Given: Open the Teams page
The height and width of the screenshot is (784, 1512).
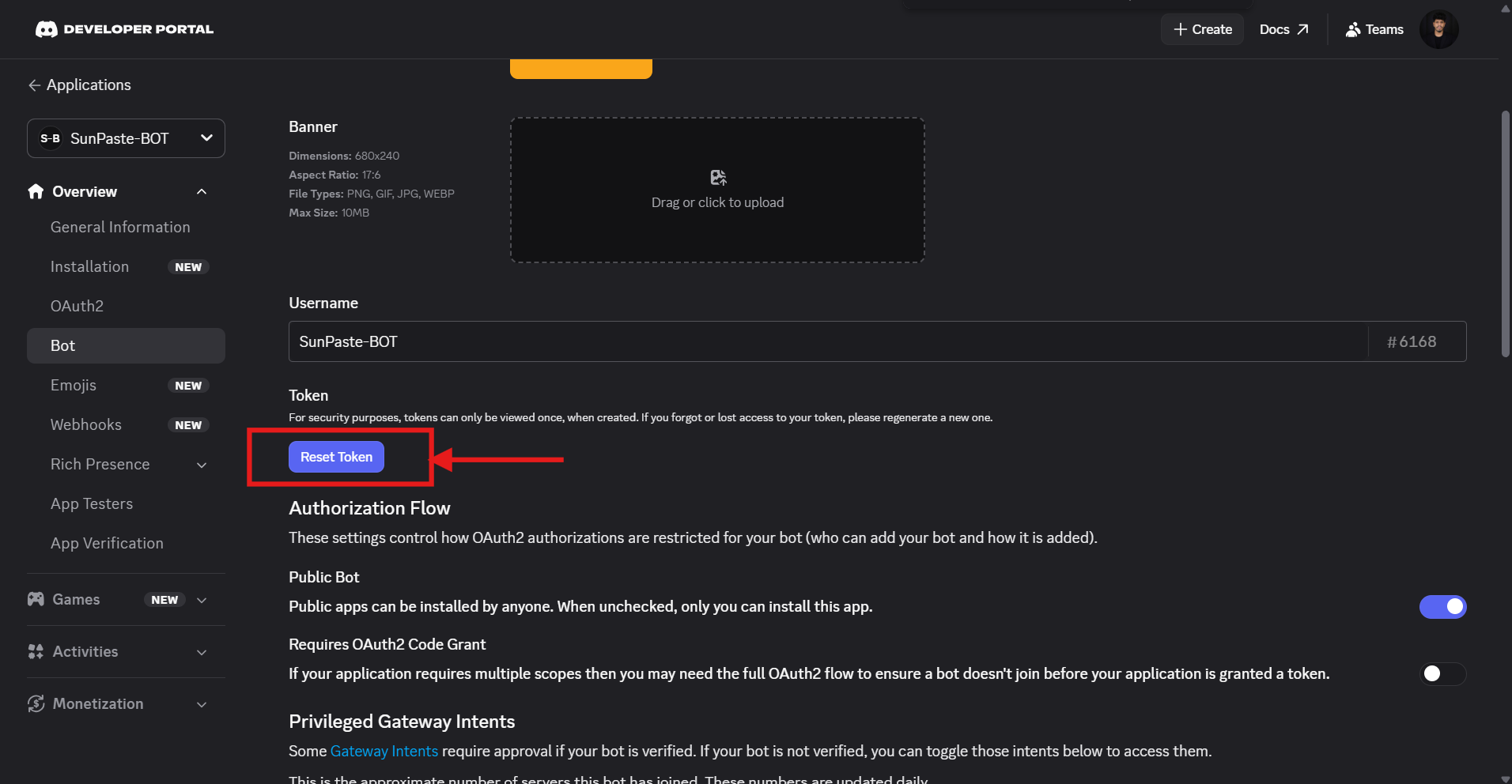Looking at the screenshot, I should pos(1374,29).
